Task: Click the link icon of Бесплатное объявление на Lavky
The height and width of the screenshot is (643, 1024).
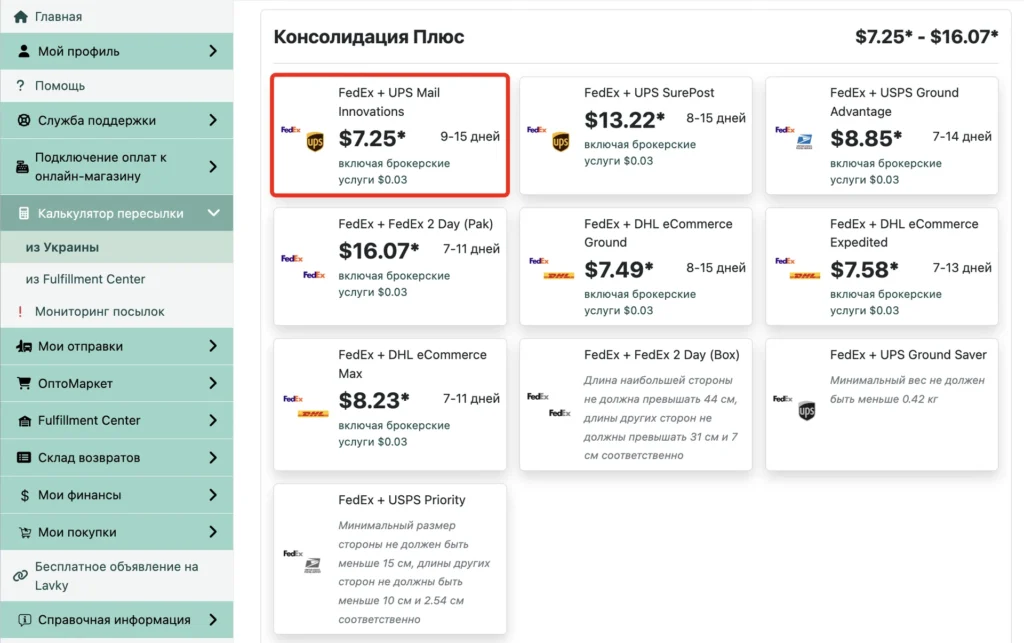Action: coord(20,576)
